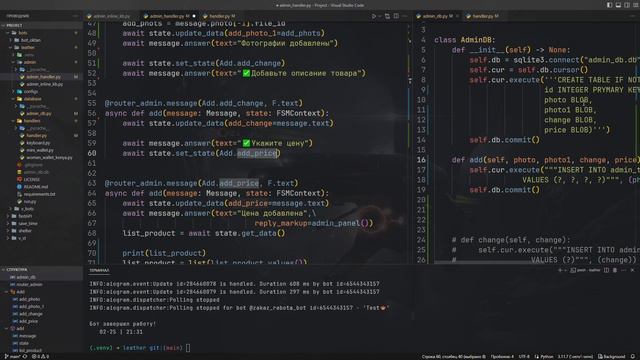Click the Background status bar item

point(612,357)
